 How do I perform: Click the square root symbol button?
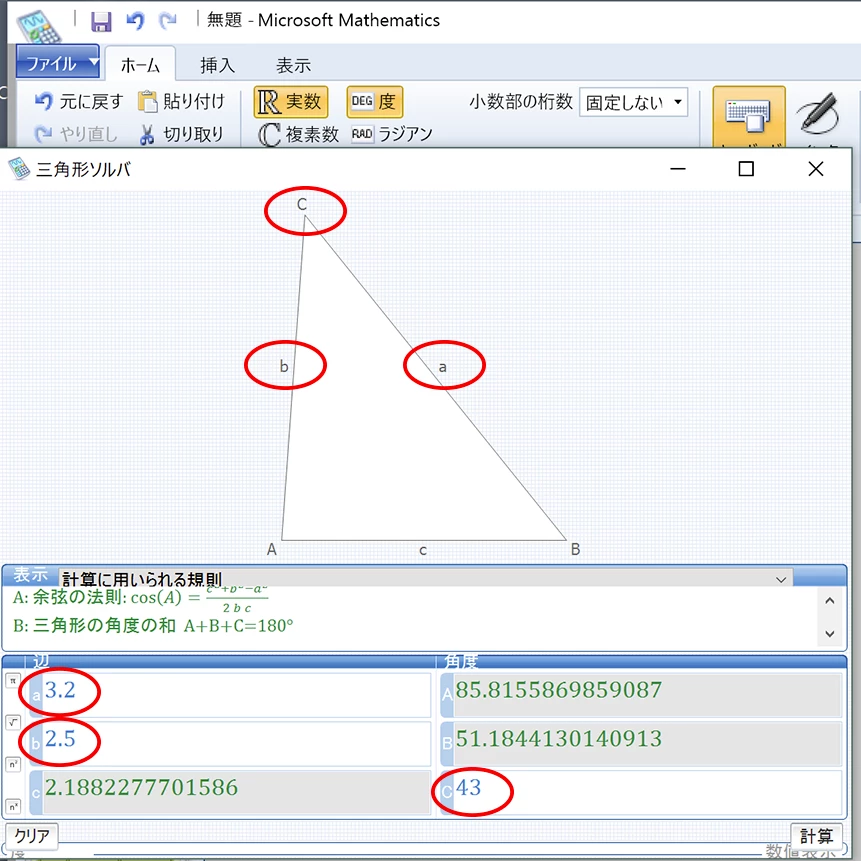coord(13,722)
